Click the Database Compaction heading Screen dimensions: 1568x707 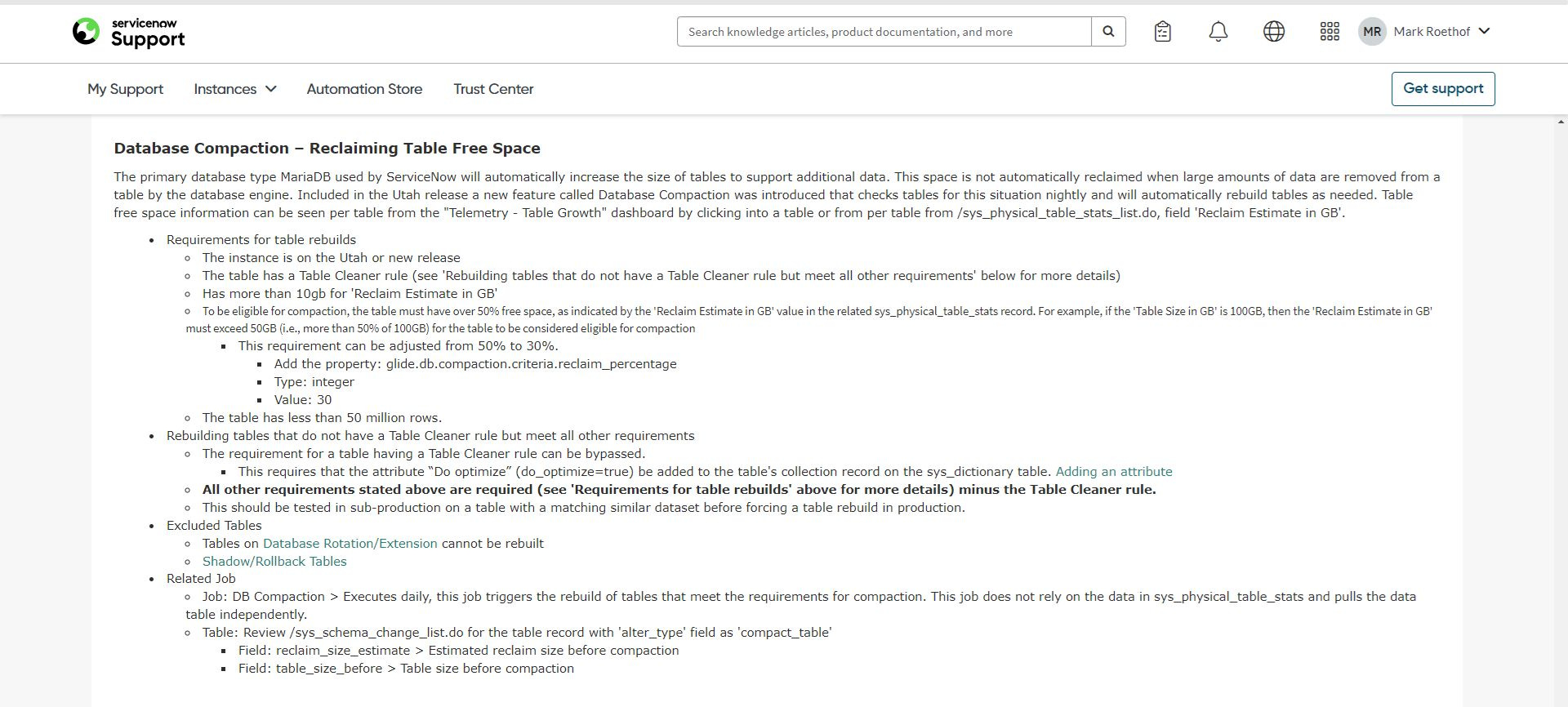(x=327, y=149)
